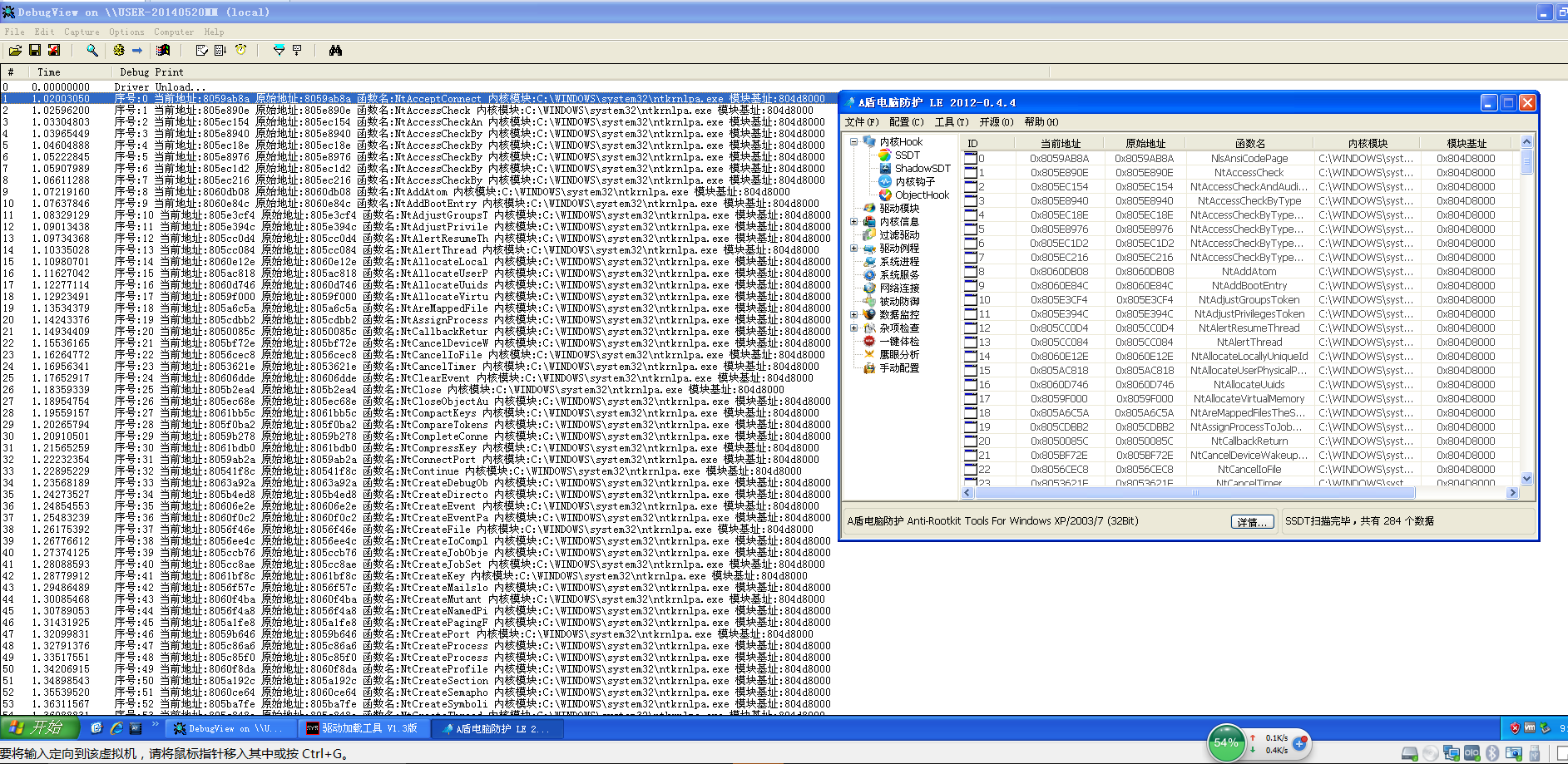
Task: Toggle the Autoscroll list icon
Action: [220, 51]
